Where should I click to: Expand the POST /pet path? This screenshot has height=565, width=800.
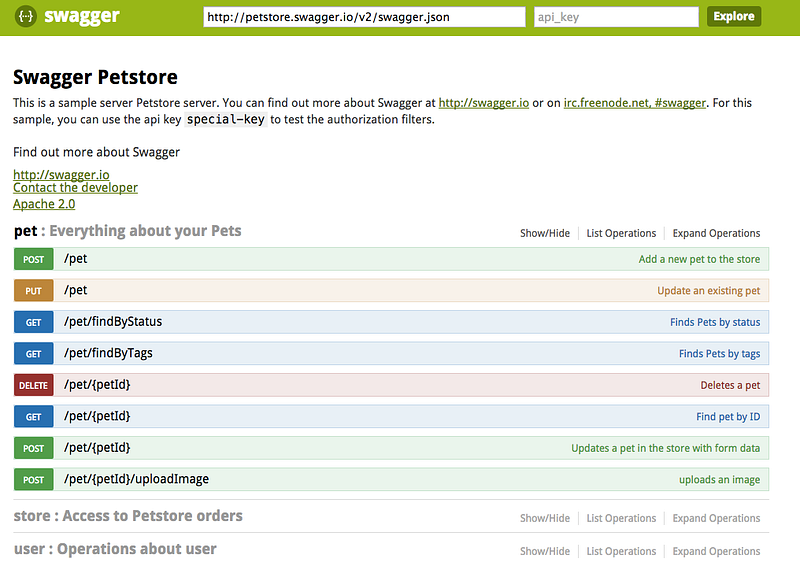pyautogui.click(x=76, y=259)
